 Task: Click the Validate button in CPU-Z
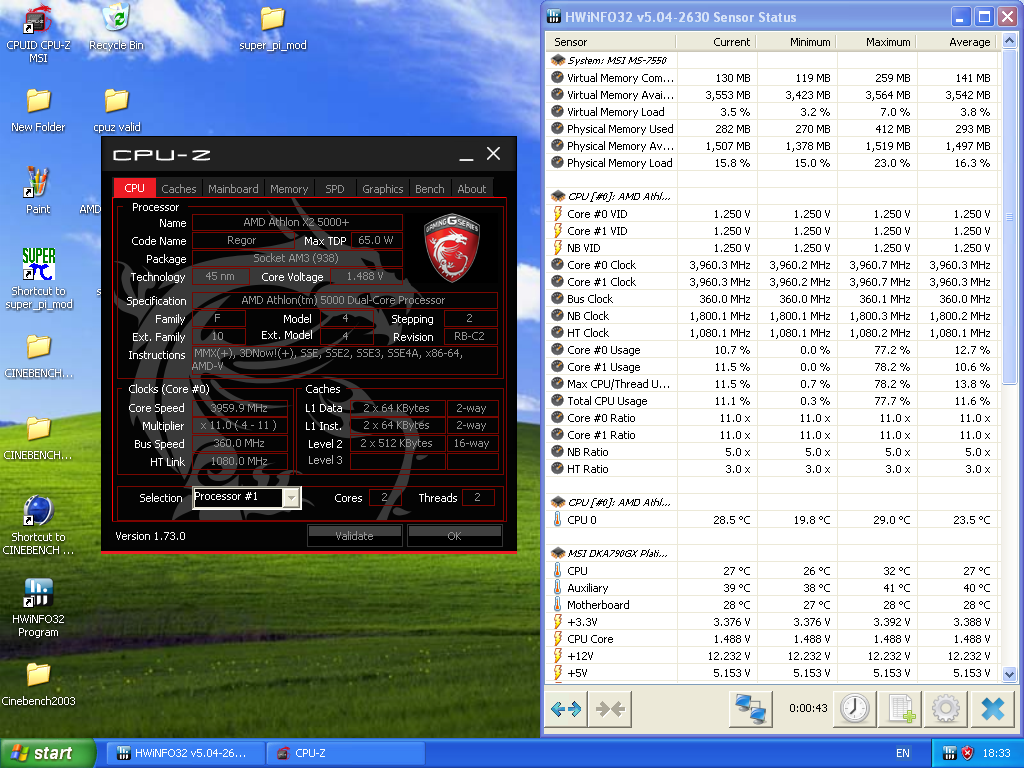pyautogui.click(x=355, y=536)
